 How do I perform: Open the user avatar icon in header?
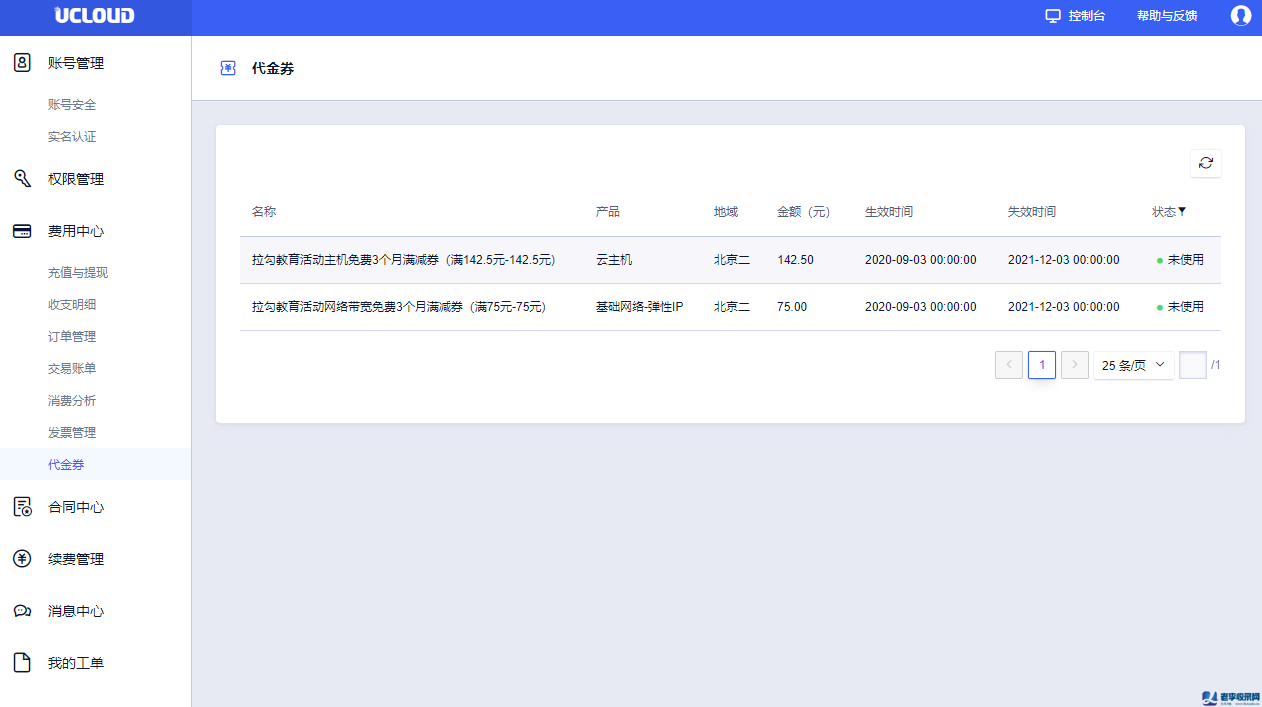click(x=1240, y=16)
